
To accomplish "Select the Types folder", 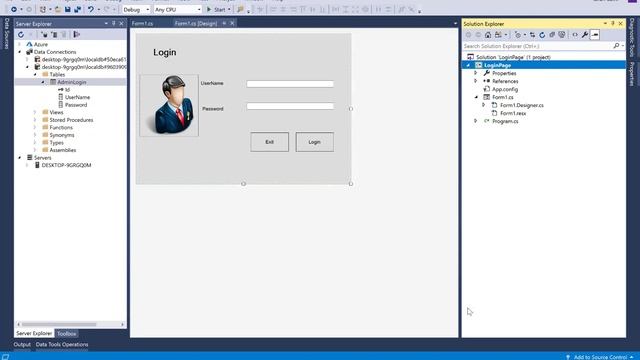I will point(56,142).
